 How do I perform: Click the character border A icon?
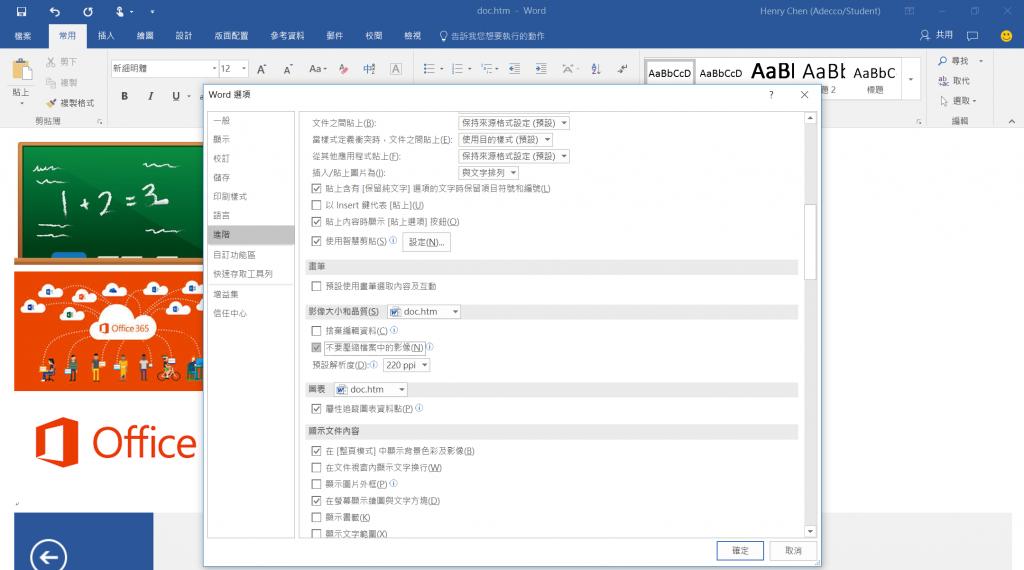[x=396, y=69]
